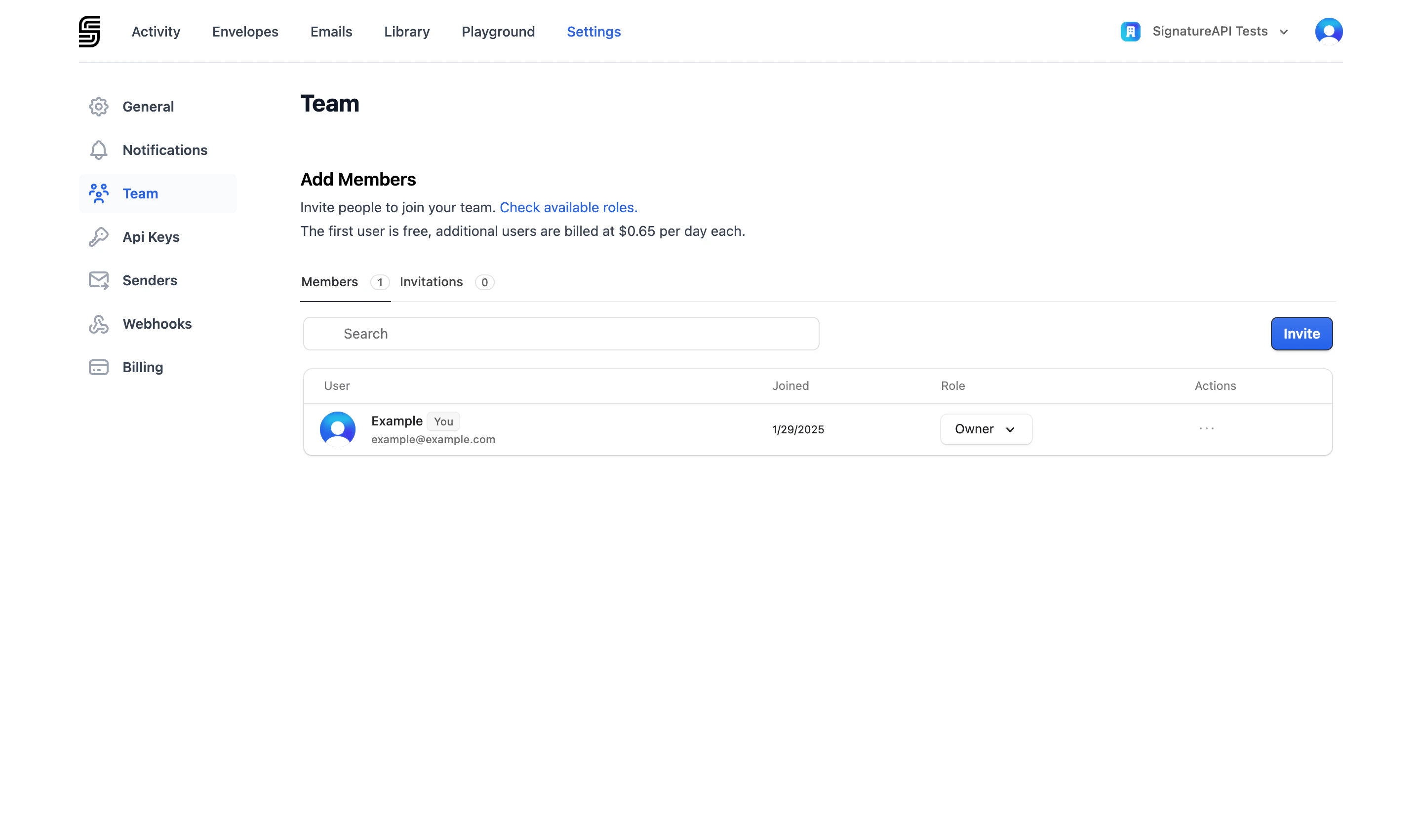The width and height of the screenshot is (1422, 840).
Task: Click inside the member search field
Action: 560,334
